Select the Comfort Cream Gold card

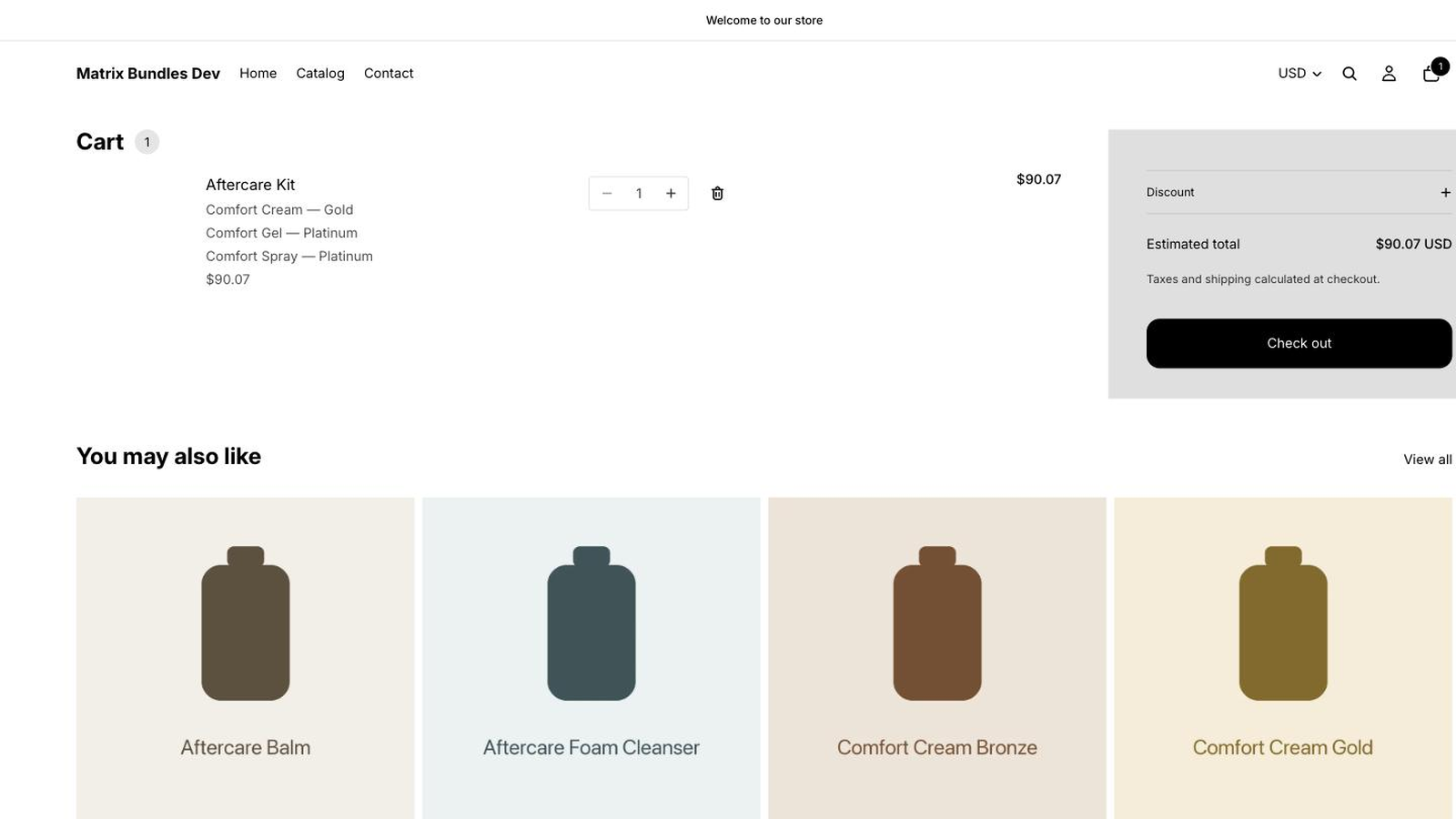[x=1282, y=658]
